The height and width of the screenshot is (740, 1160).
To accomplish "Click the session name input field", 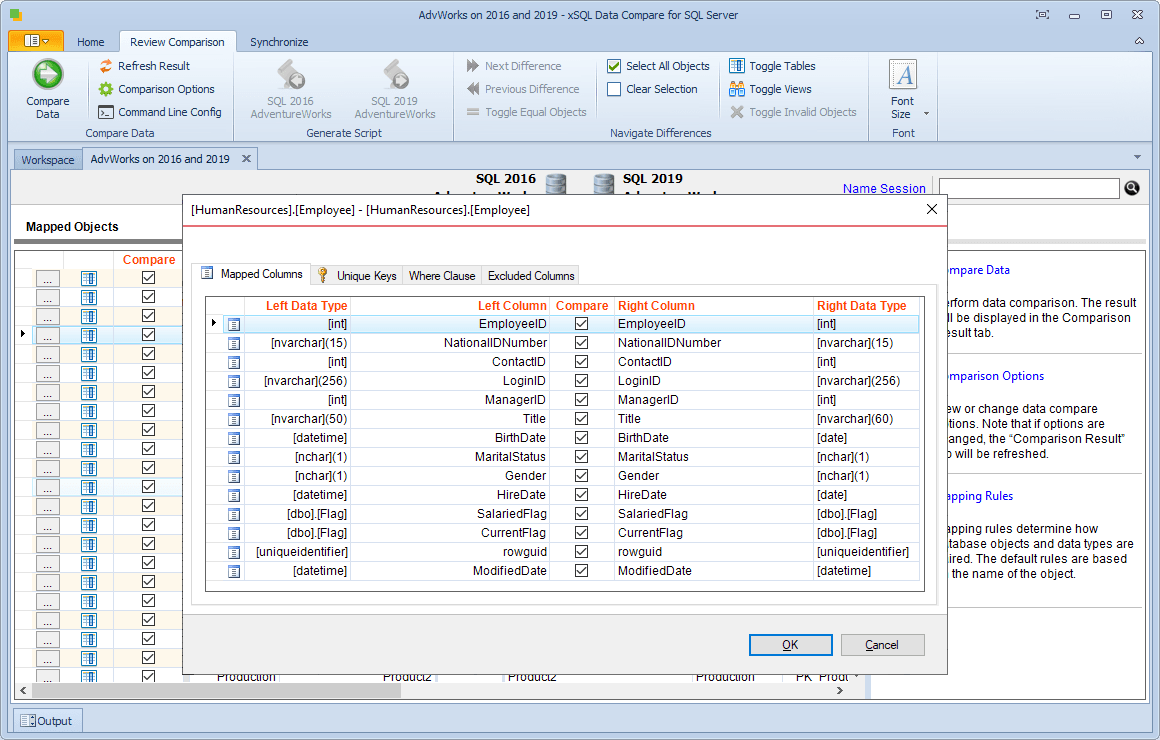I will 1029,188.
